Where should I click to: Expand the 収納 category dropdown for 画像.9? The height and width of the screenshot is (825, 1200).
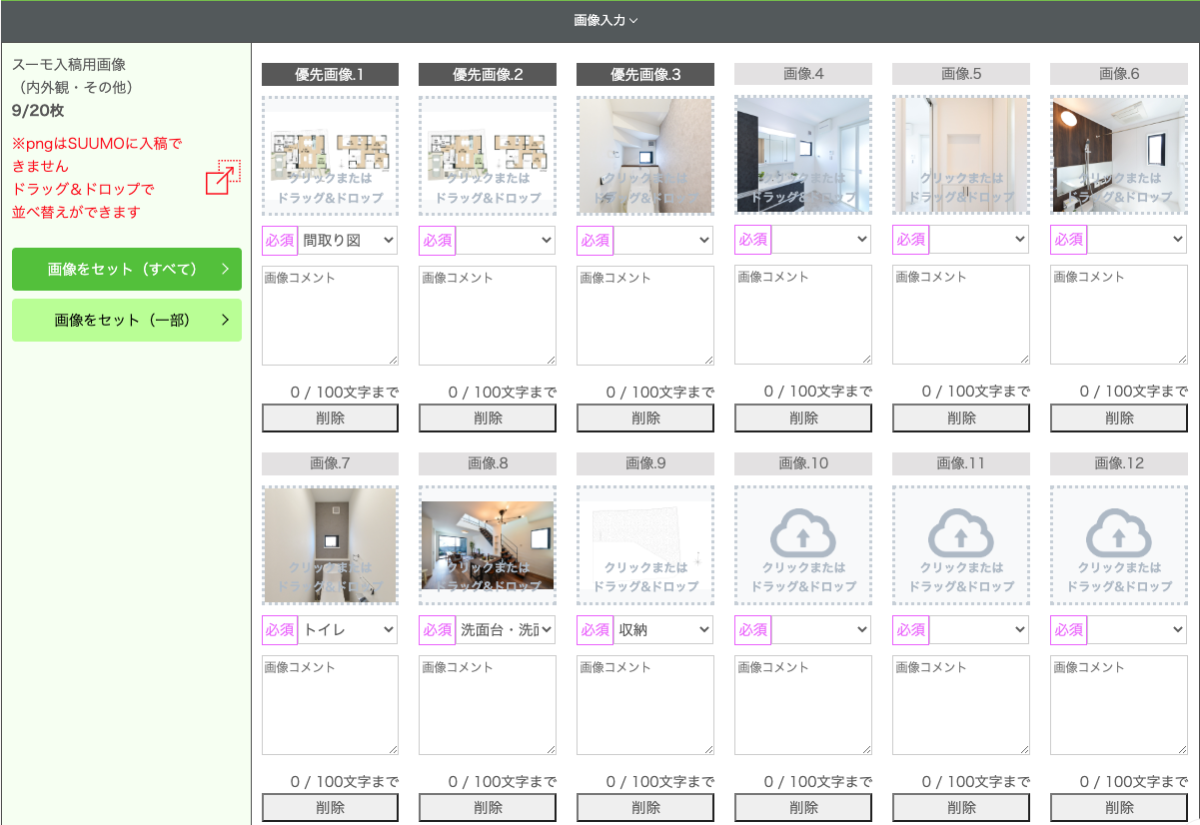pyautogui.click(x=663, y=630)
